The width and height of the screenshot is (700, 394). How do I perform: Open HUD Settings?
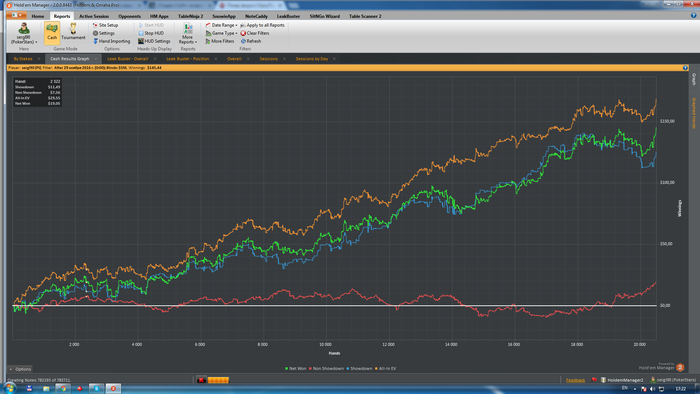[x=154, y=41]
